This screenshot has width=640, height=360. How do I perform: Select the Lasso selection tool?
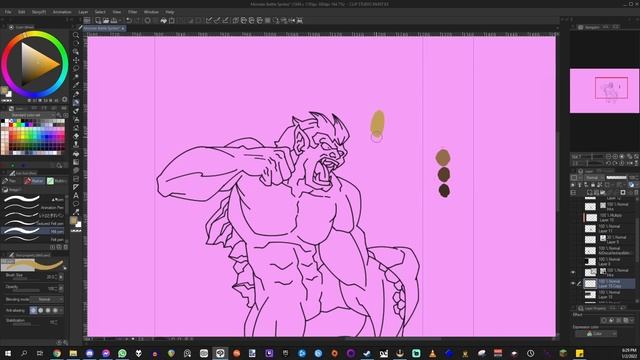tap(76, 68)
